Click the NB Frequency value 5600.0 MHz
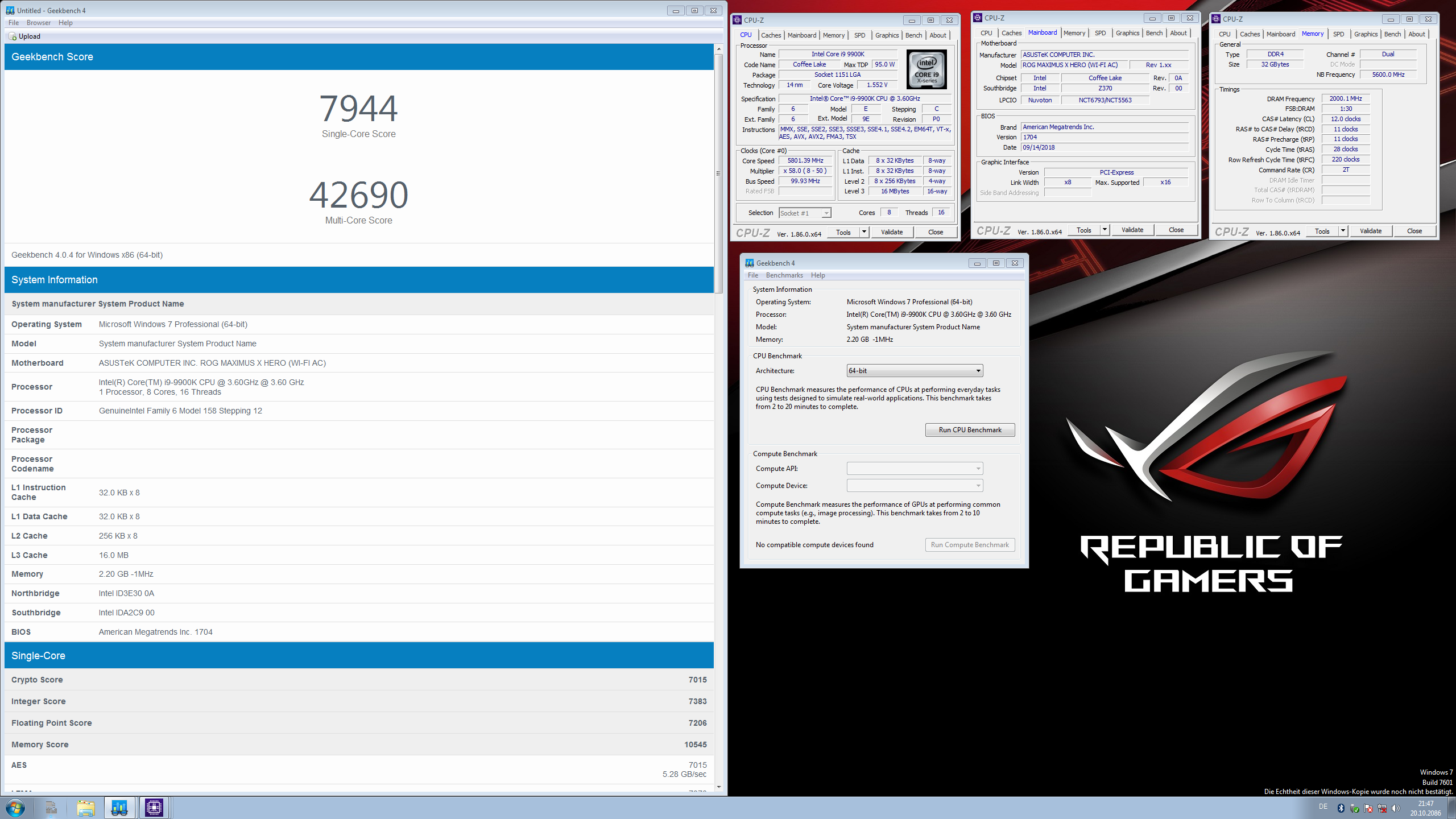 [x=1388, y=75]
